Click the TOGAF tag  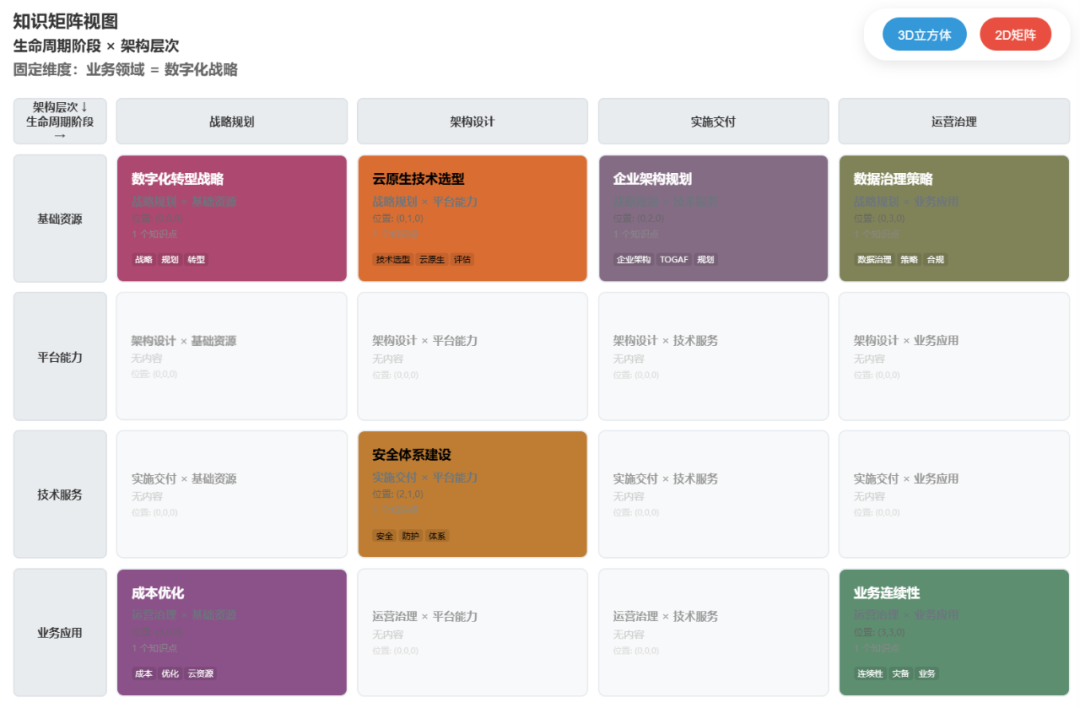674,260
